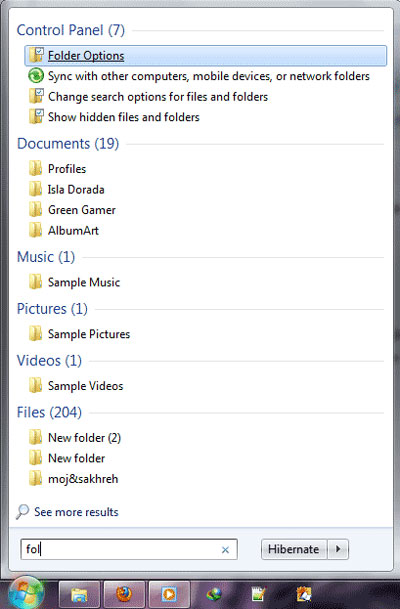Open Firefox from the taskbar
Viewport: 400px width, 609px height.
[x=124, y=595]
